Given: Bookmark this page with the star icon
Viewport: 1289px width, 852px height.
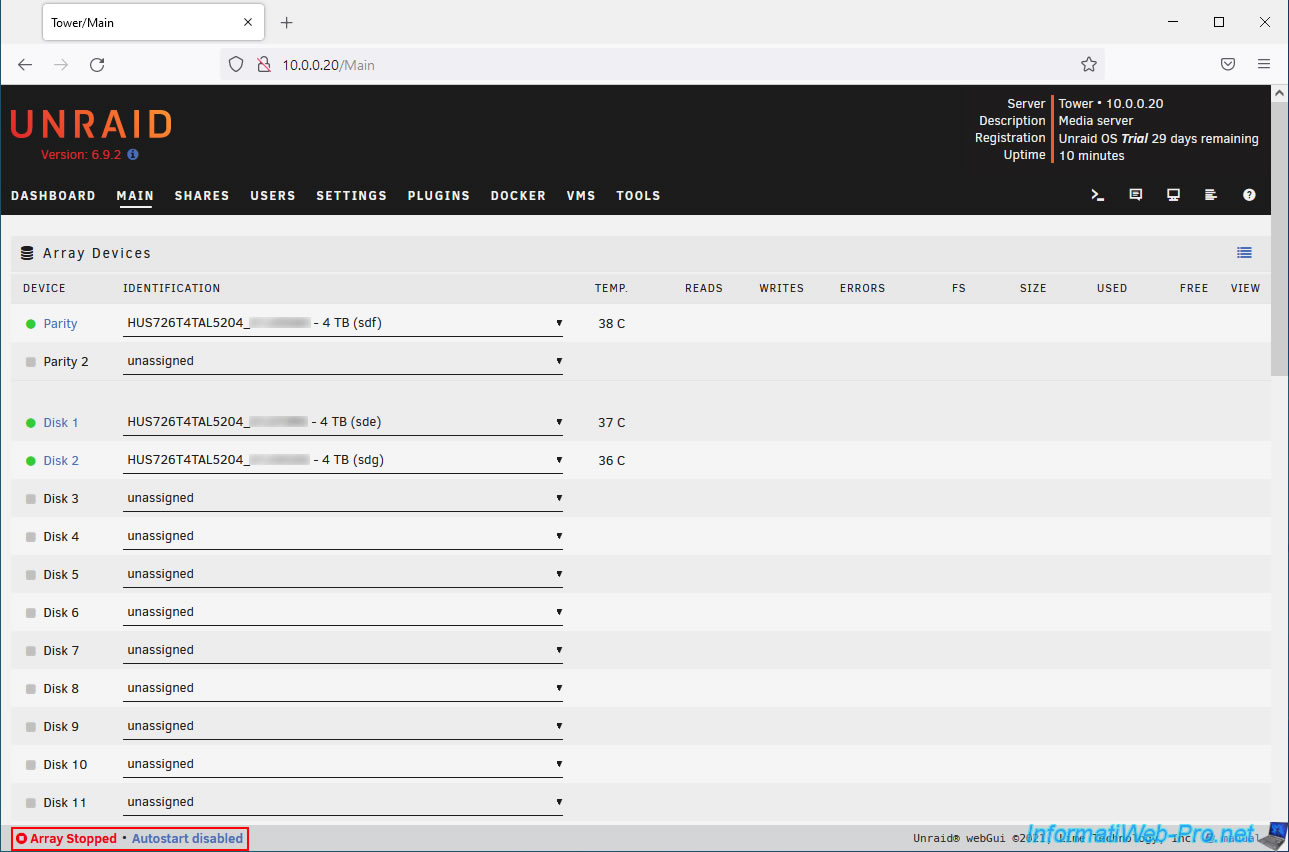Looking at the screenshot, I should [x=1089, y=65].
